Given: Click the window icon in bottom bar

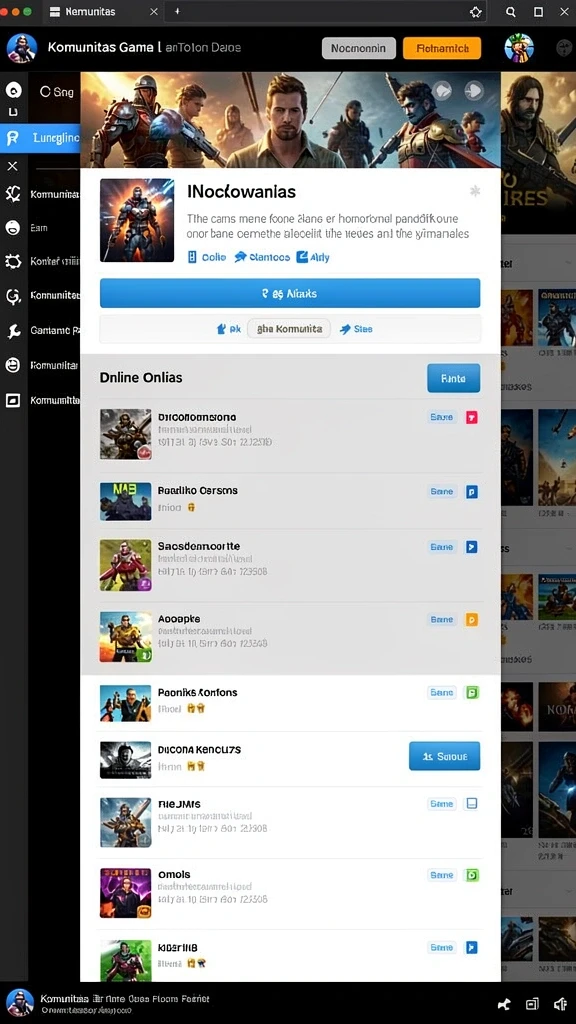Looking at the screenshot, I should click(532, 1004).
